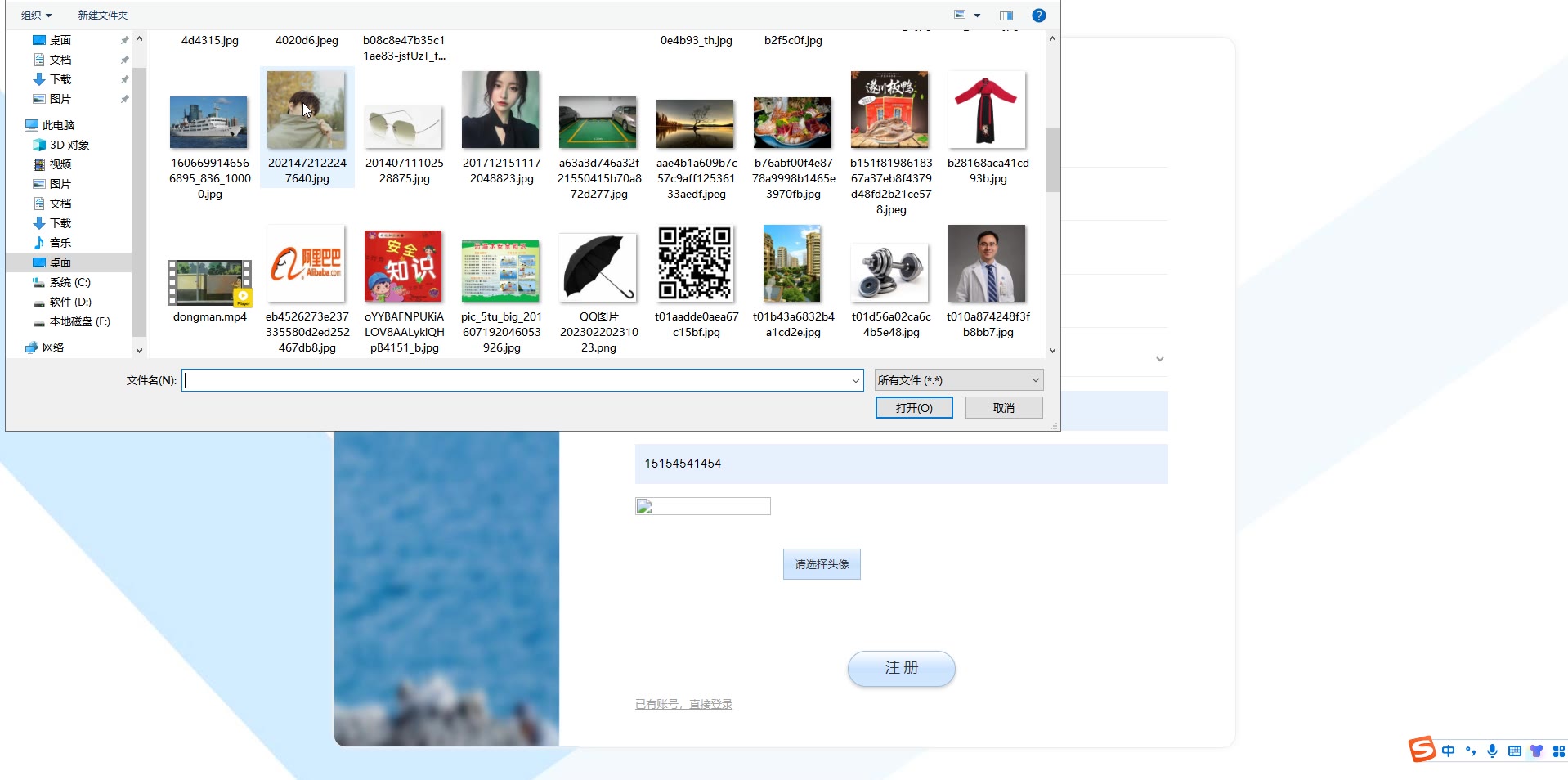The width and height of the screenshot is (1568, 780).
Task: Click the 请选择头像 button on the page
Action: click(x=822, y=564)
